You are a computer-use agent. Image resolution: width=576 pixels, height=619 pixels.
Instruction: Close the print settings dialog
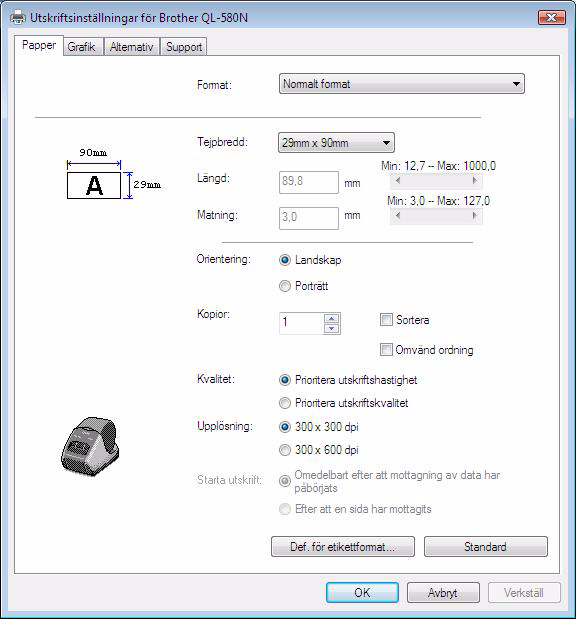pos(552,17)
